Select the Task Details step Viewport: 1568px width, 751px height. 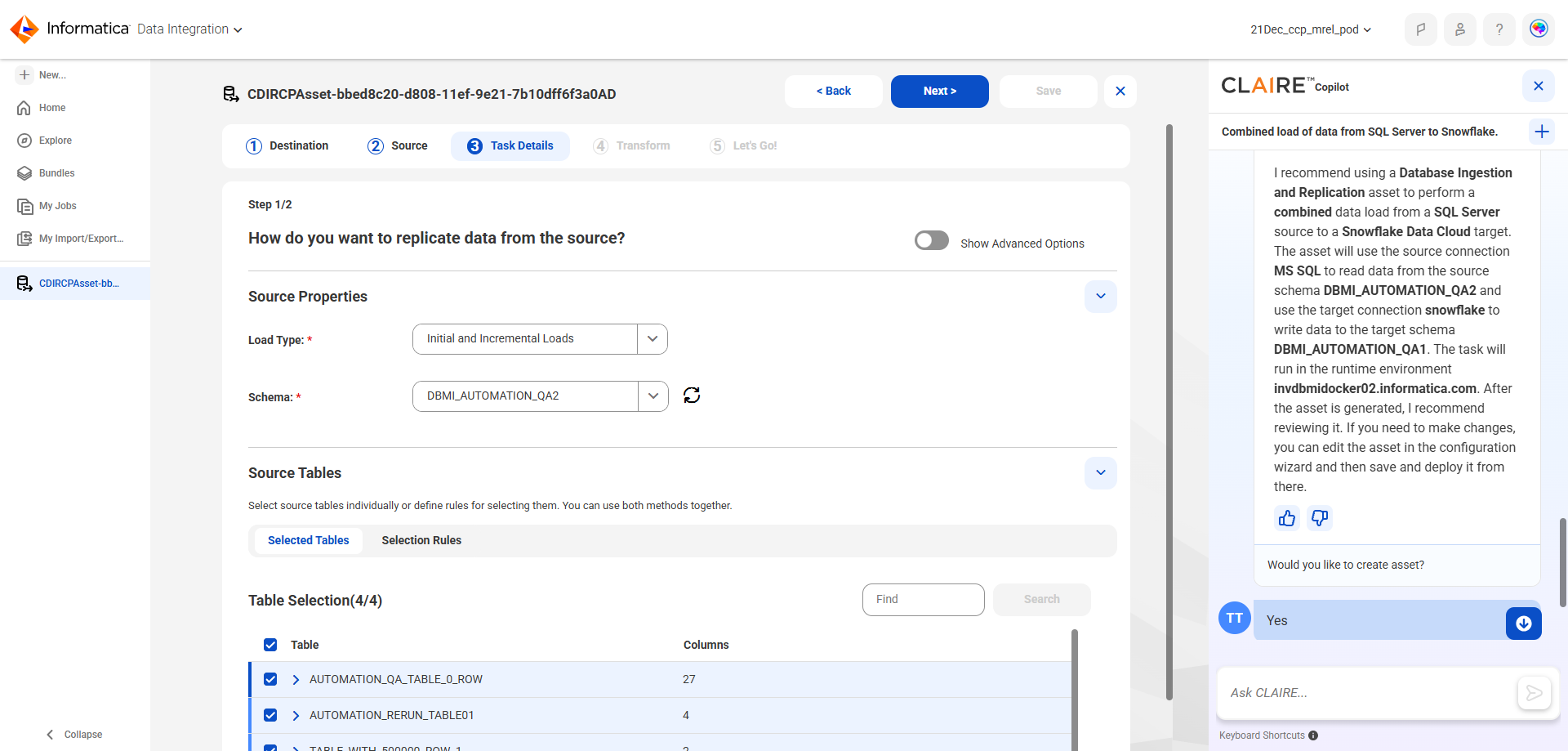(510, 146)
